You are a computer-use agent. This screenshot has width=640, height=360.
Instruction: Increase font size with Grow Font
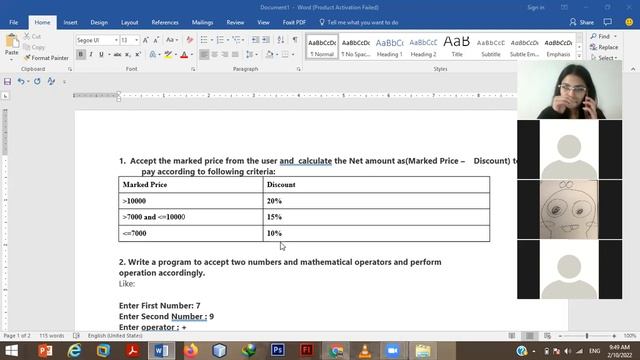(x=146, y=40)
